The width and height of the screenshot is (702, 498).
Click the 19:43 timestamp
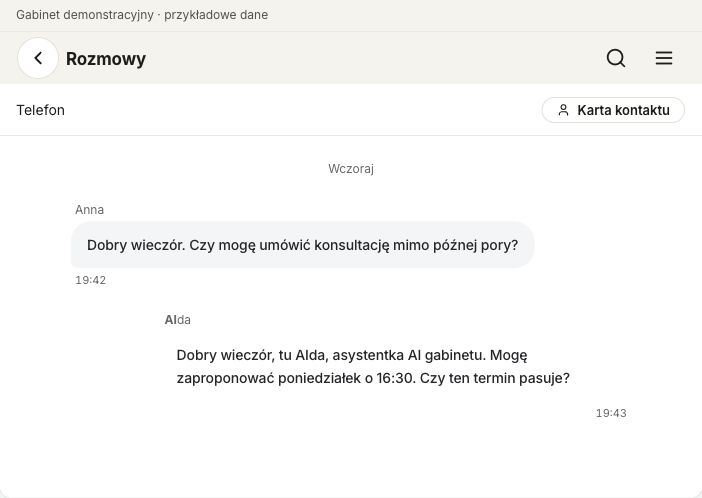[611, 413]
